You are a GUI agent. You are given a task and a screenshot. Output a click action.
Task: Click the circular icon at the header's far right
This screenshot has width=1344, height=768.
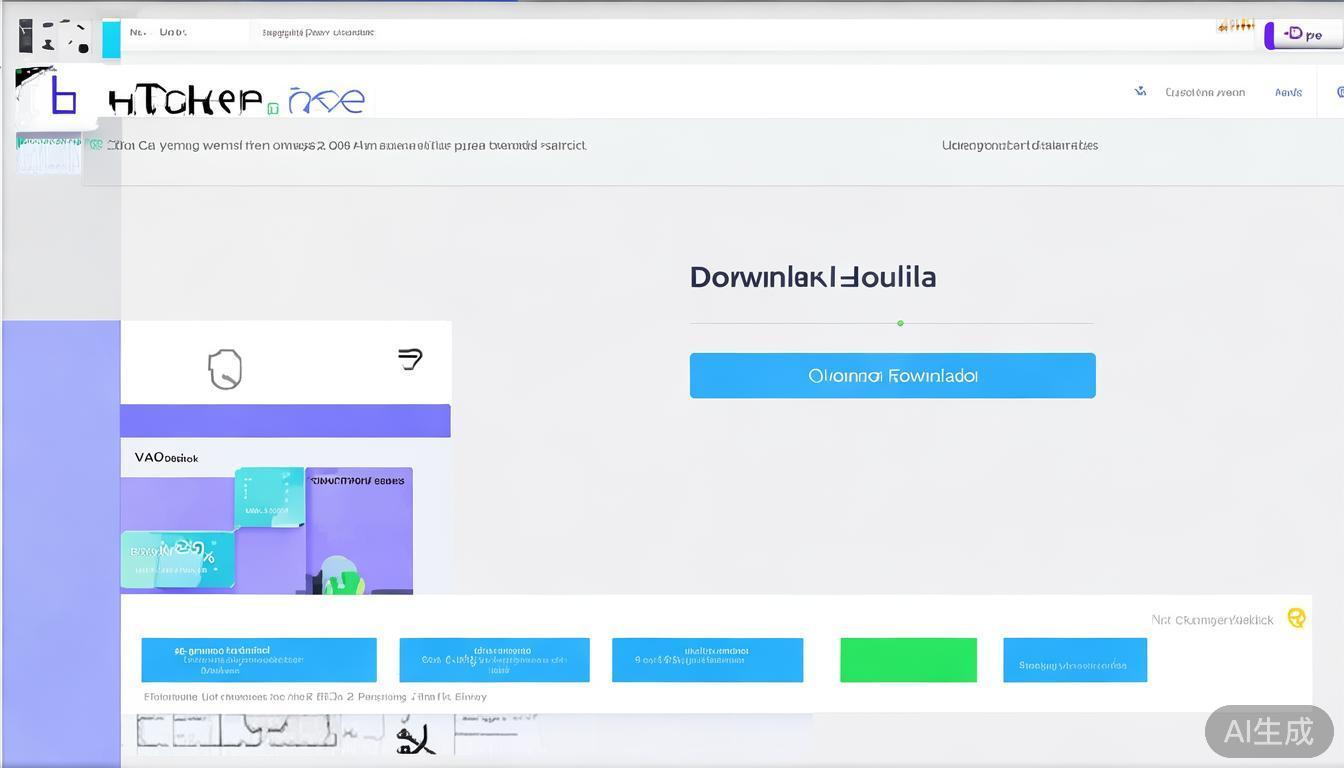click(1340, 92)
